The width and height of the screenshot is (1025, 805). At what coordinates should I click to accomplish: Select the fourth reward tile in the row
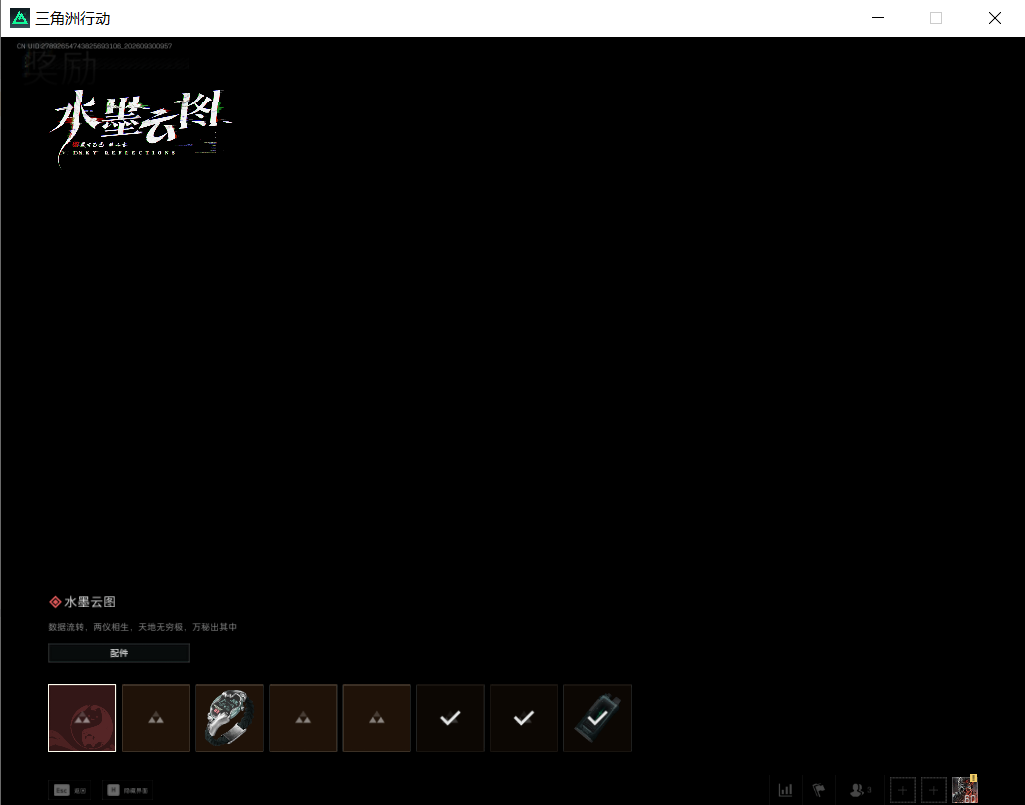(303, 718)
